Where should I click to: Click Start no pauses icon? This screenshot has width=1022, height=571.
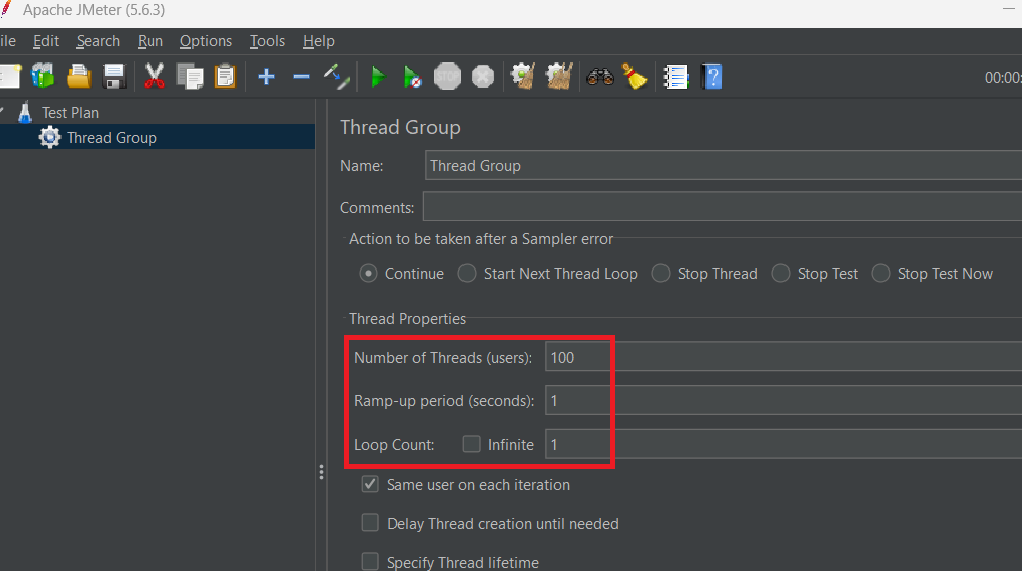(x=412, y=77)
